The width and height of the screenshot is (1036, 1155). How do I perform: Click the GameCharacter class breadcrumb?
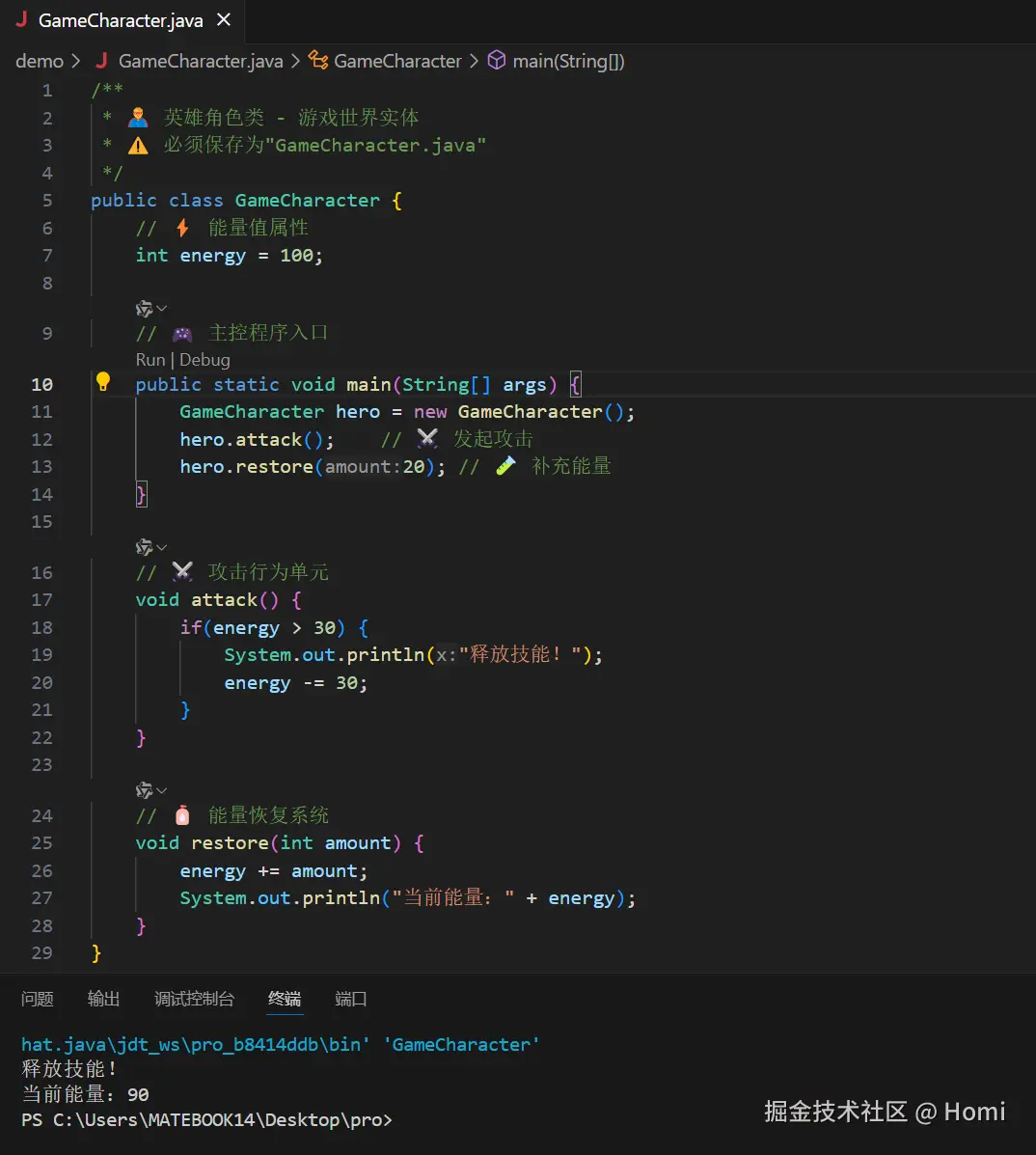click(397, 61)
